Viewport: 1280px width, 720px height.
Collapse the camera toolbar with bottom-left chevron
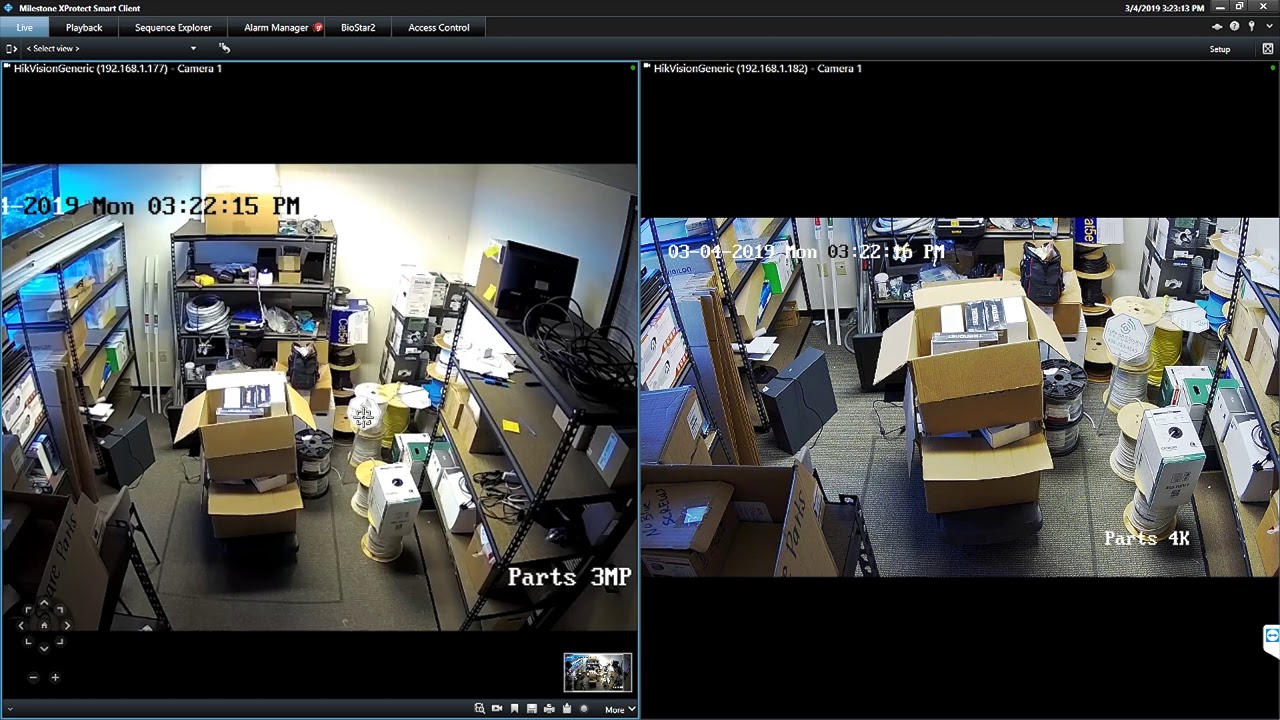pyautogui.click(x=9, y=710)
